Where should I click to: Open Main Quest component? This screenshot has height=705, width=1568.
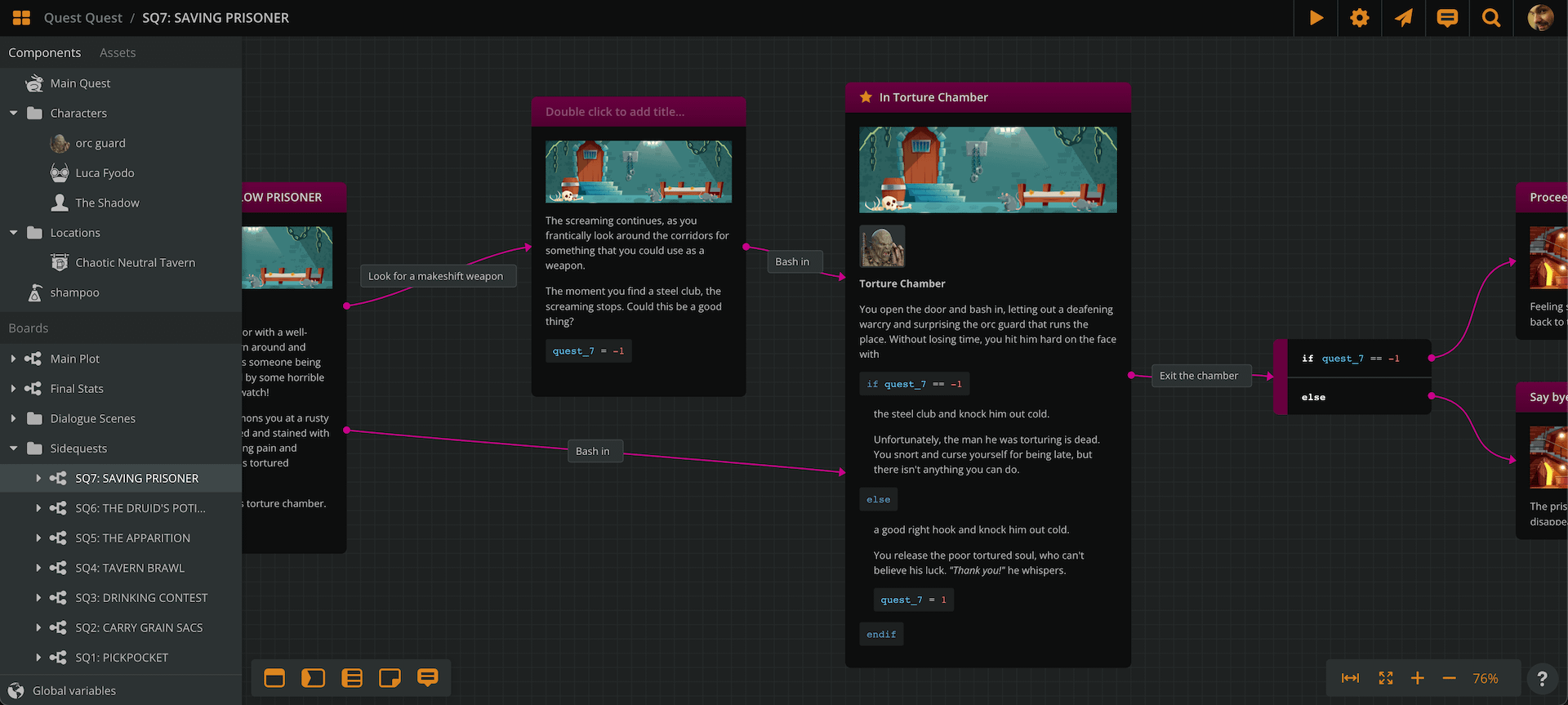(121, 83)
